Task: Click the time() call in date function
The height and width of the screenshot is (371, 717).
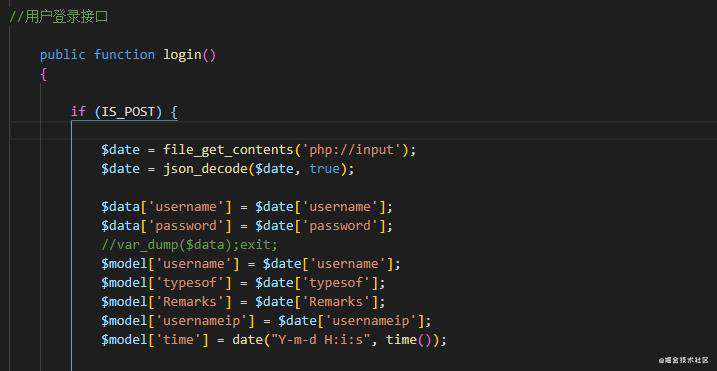Action: (409, 340)
